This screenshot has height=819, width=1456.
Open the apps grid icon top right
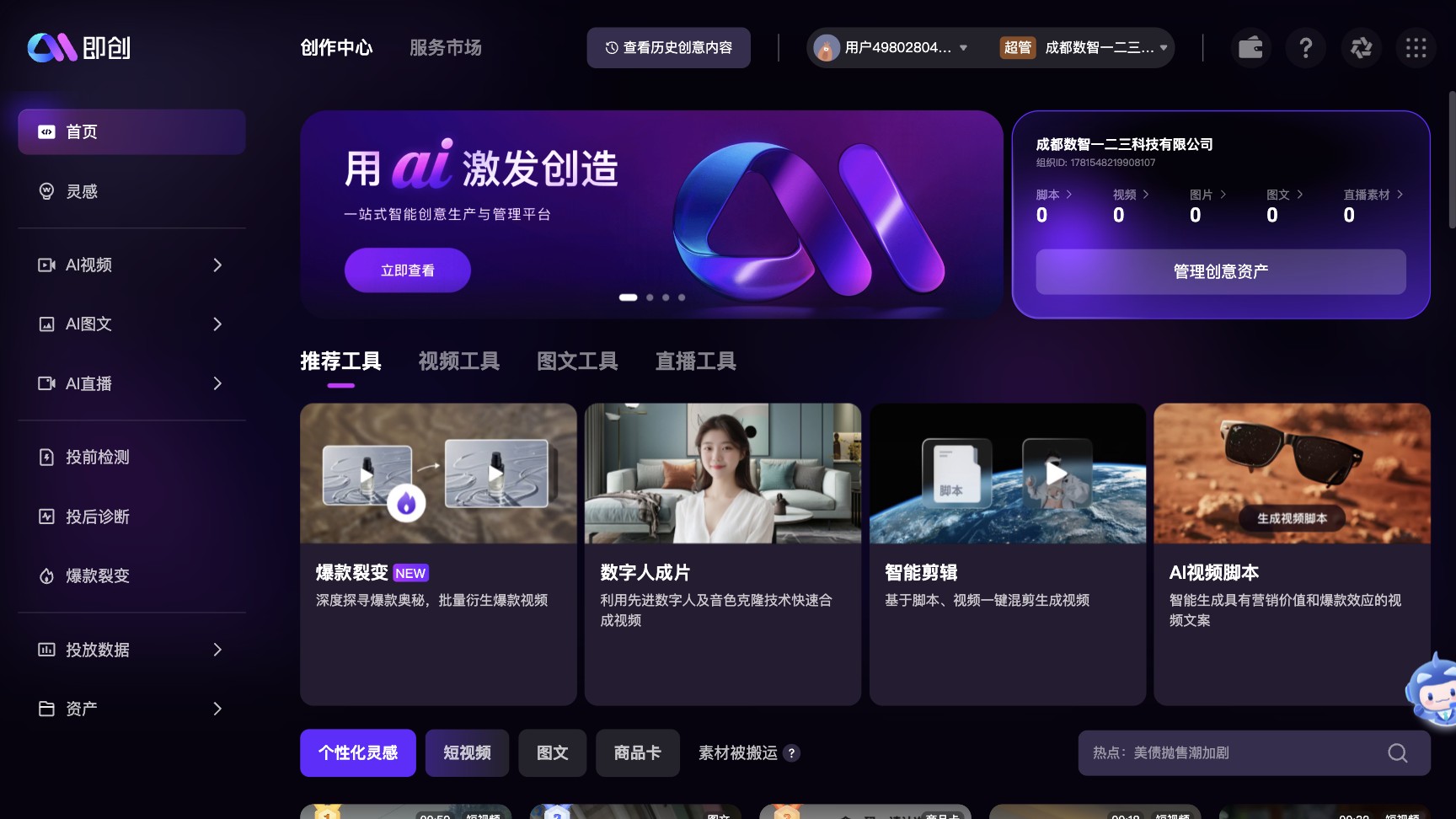pos(1416,48)
